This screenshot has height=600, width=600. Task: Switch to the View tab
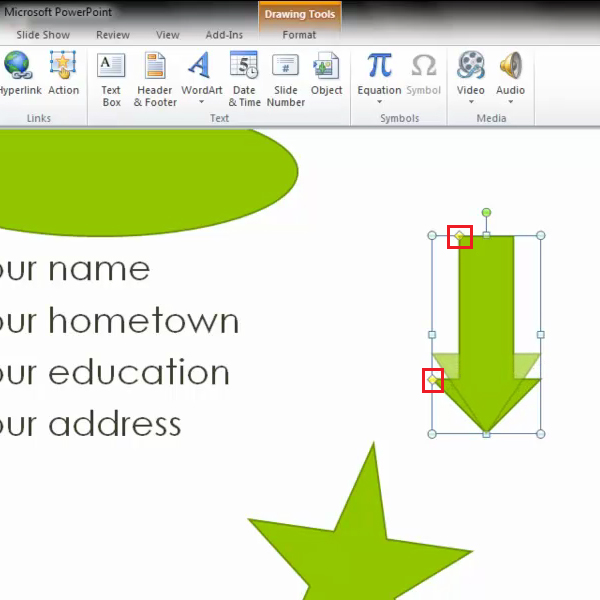point(168,35)
